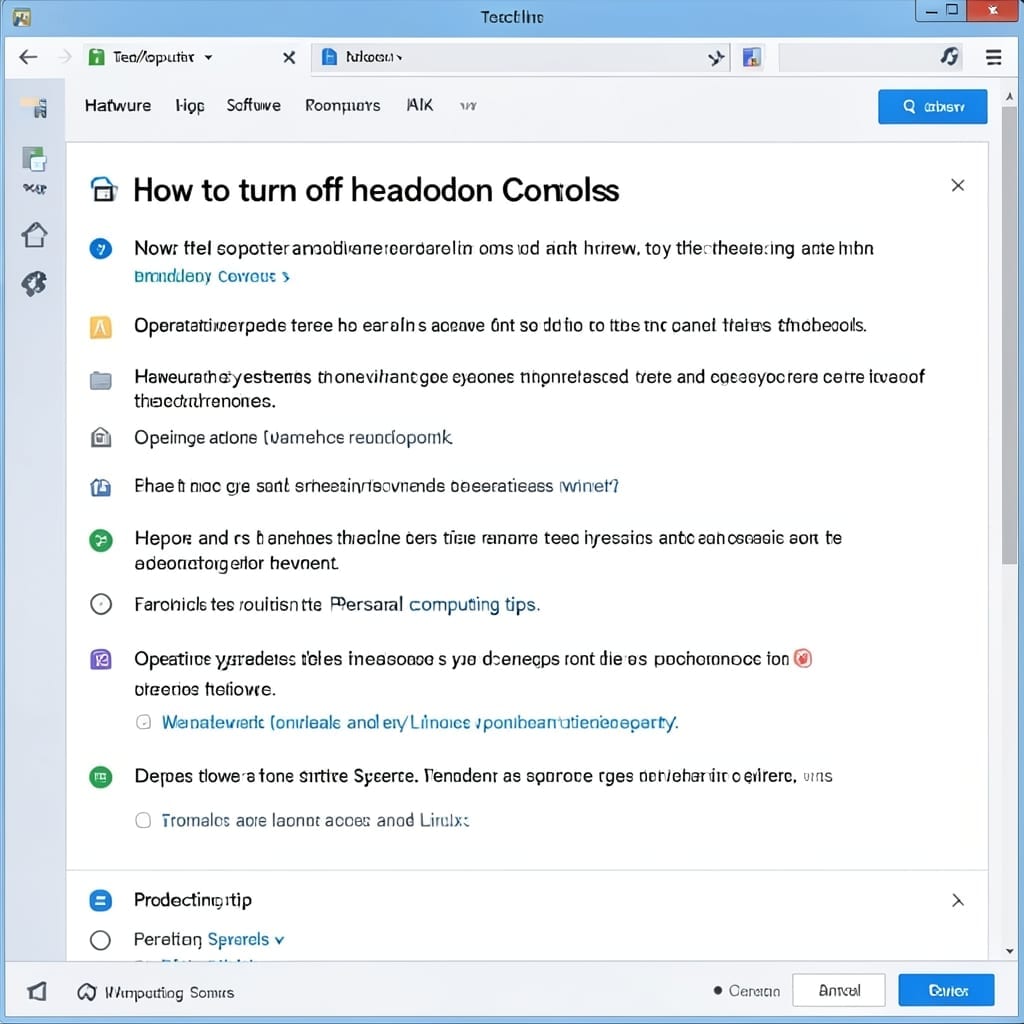Click the icon beside the How to turn off heading
This screenshot has width=1024, height=1024.
click(x=103, y=190)
